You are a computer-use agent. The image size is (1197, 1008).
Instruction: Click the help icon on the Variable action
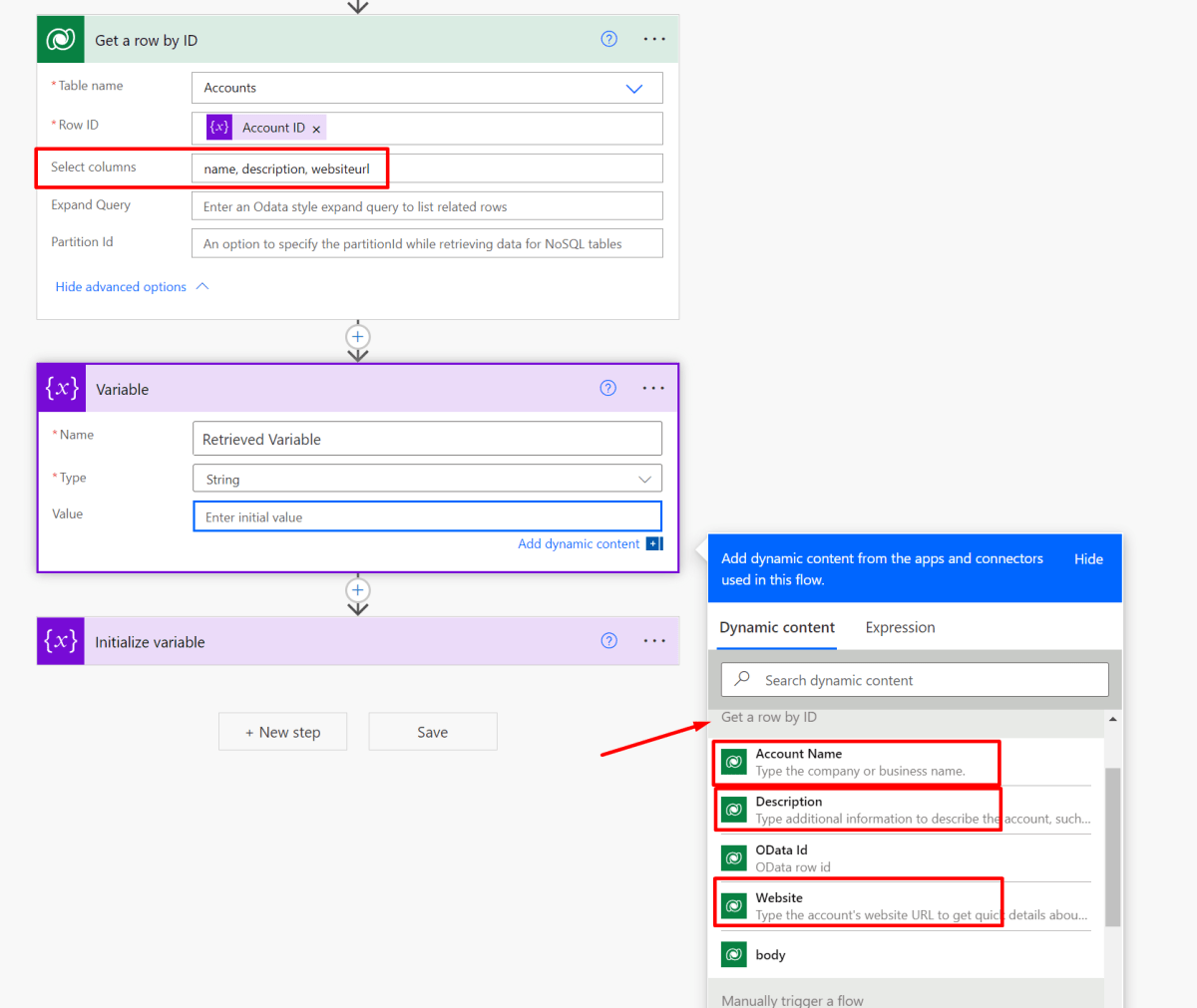click(608, 388)
